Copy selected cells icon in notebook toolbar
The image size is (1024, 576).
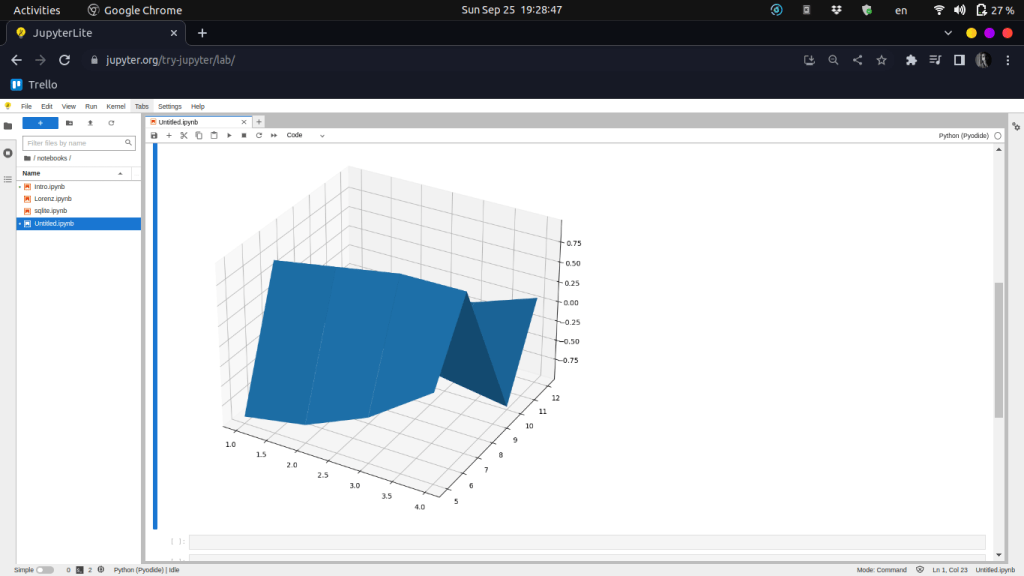click(199, 135)
